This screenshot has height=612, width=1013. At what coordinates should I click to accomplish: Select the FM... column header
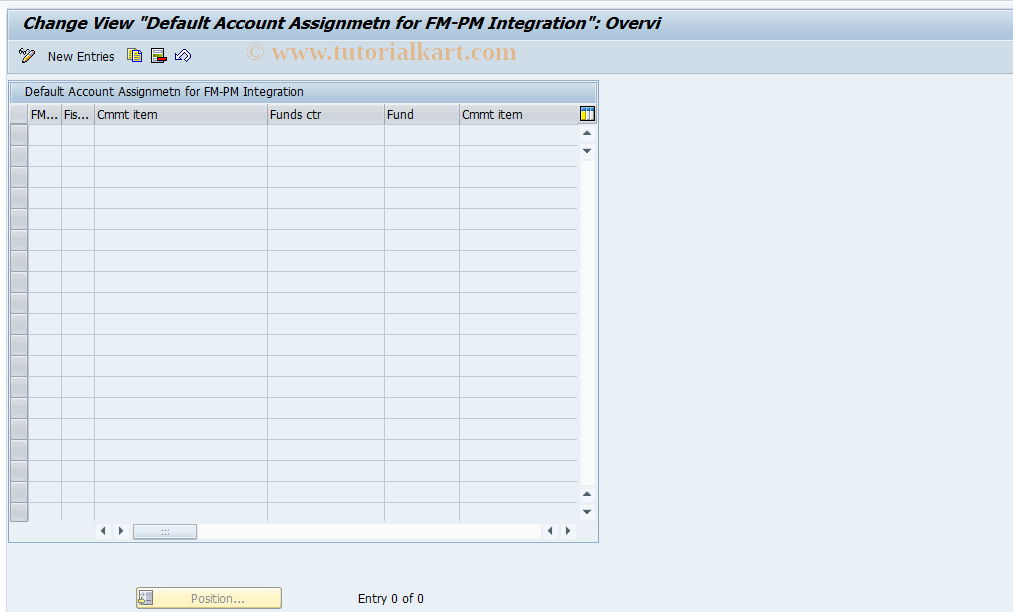45,114
